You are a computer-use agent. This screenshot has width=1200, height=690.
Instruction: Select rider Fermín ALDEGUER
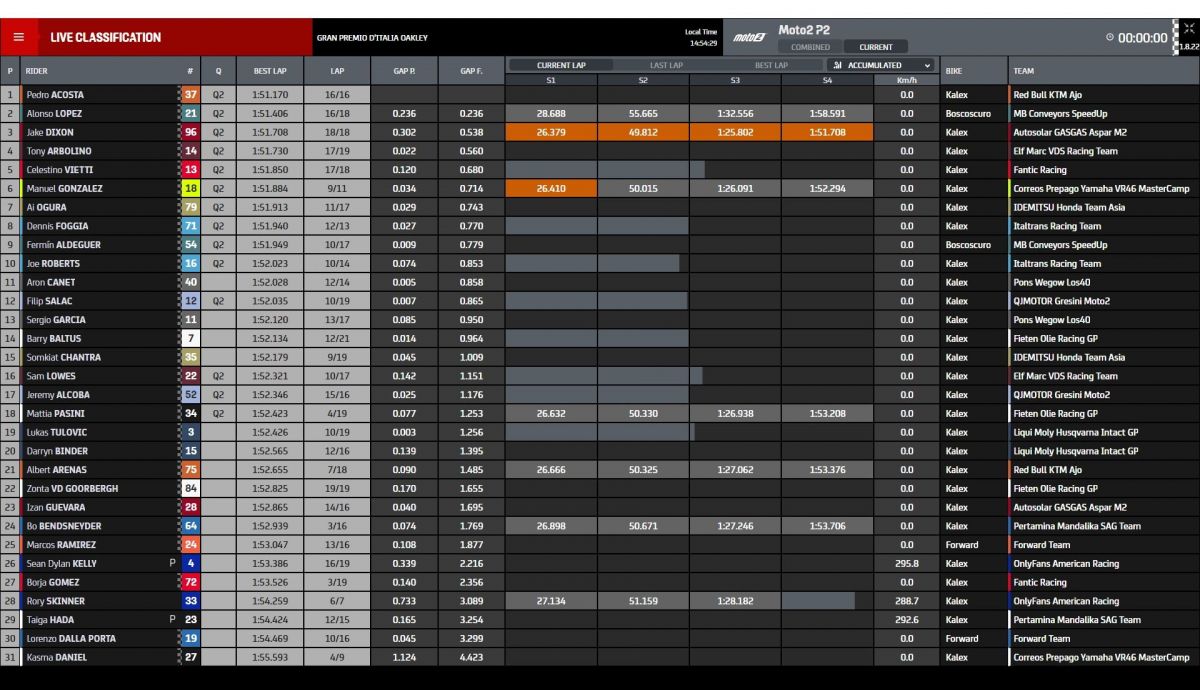[x=64, y=245]
